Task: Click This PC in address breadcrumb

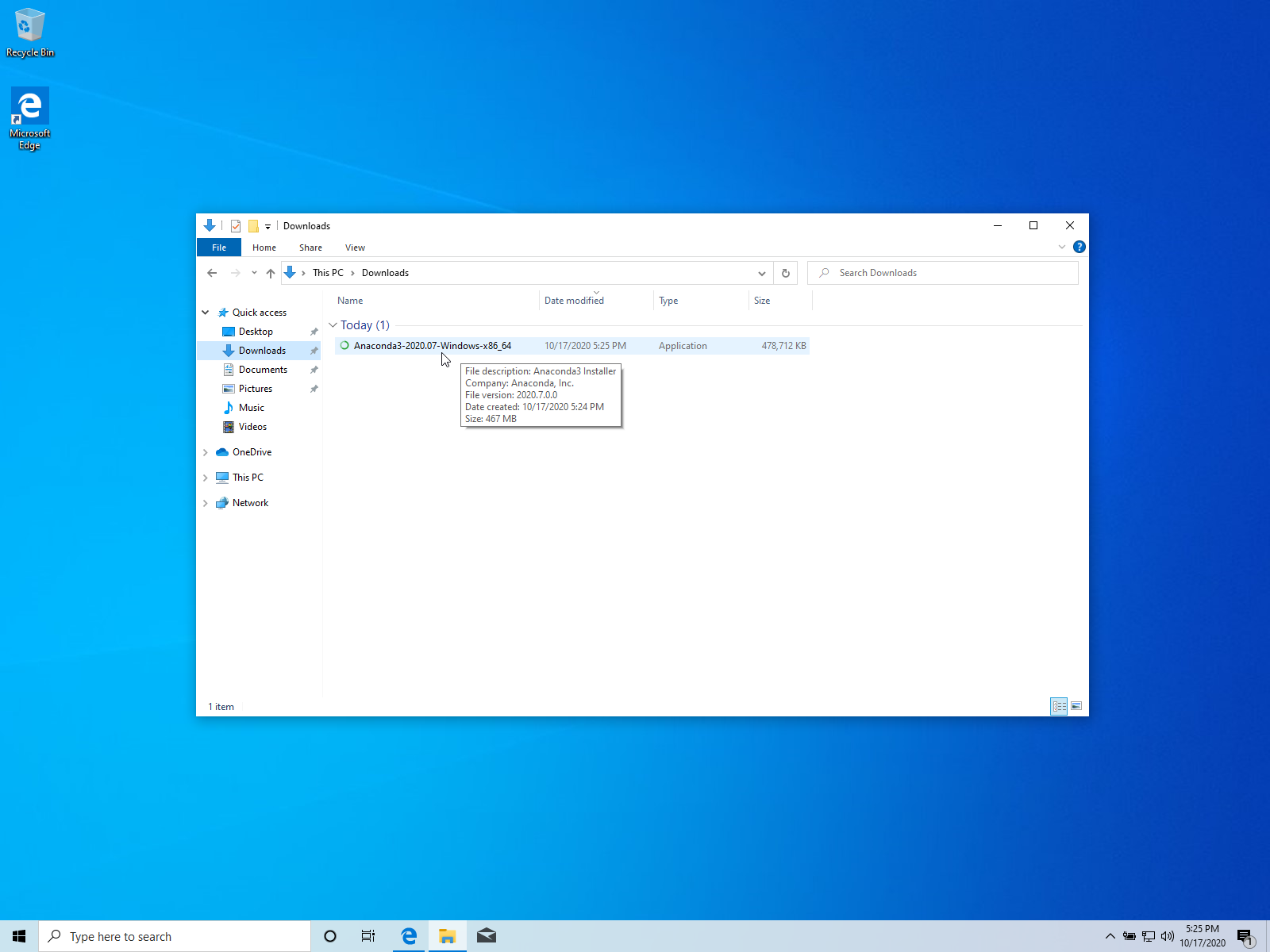Action: [x=328, y=273]
